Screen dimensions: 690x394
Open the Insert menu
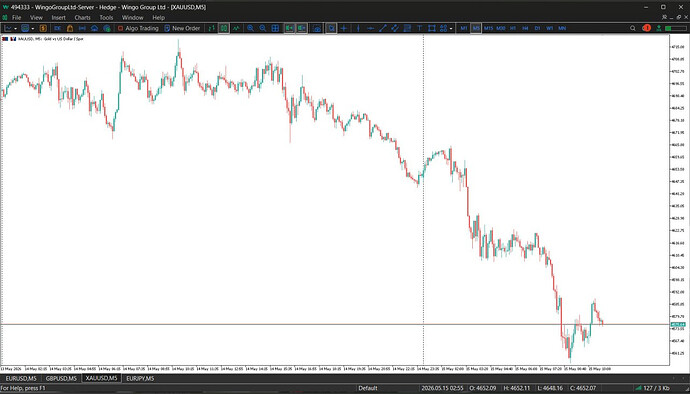[x=58, y=18]
